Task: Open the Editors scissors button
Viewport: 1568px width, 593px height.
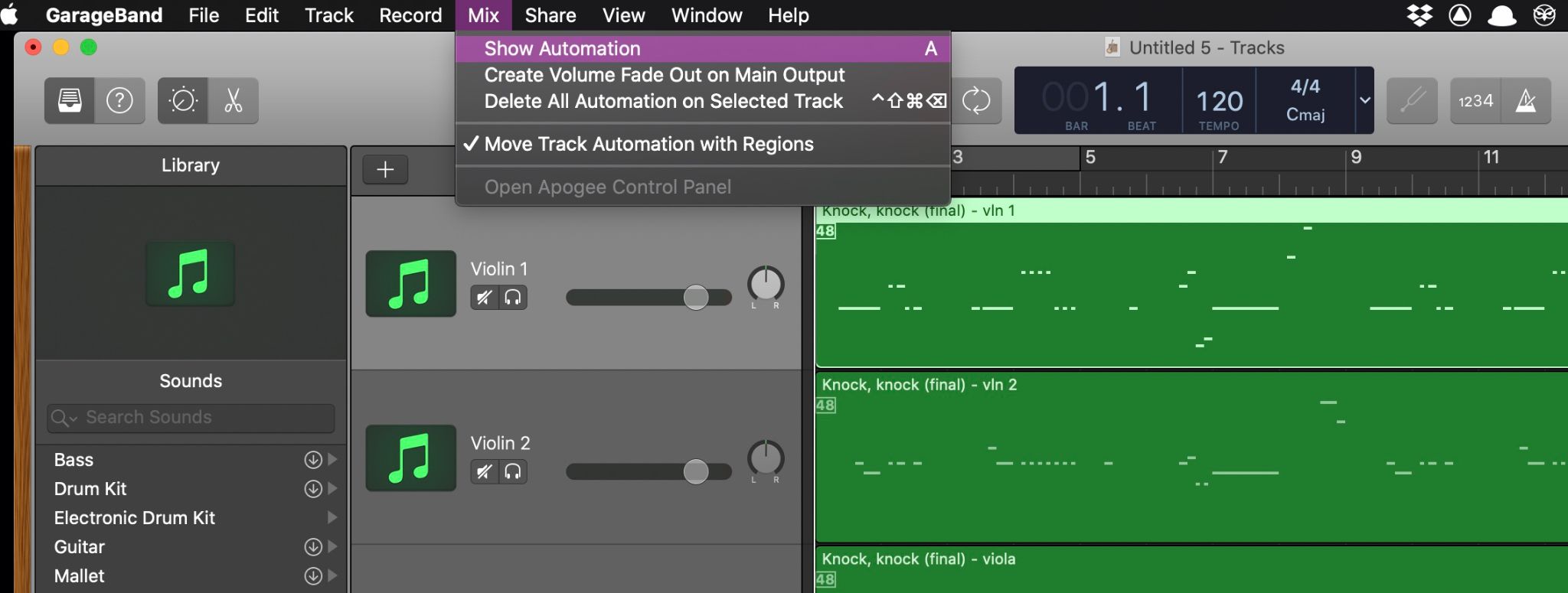Action: [x=234, y=100]
